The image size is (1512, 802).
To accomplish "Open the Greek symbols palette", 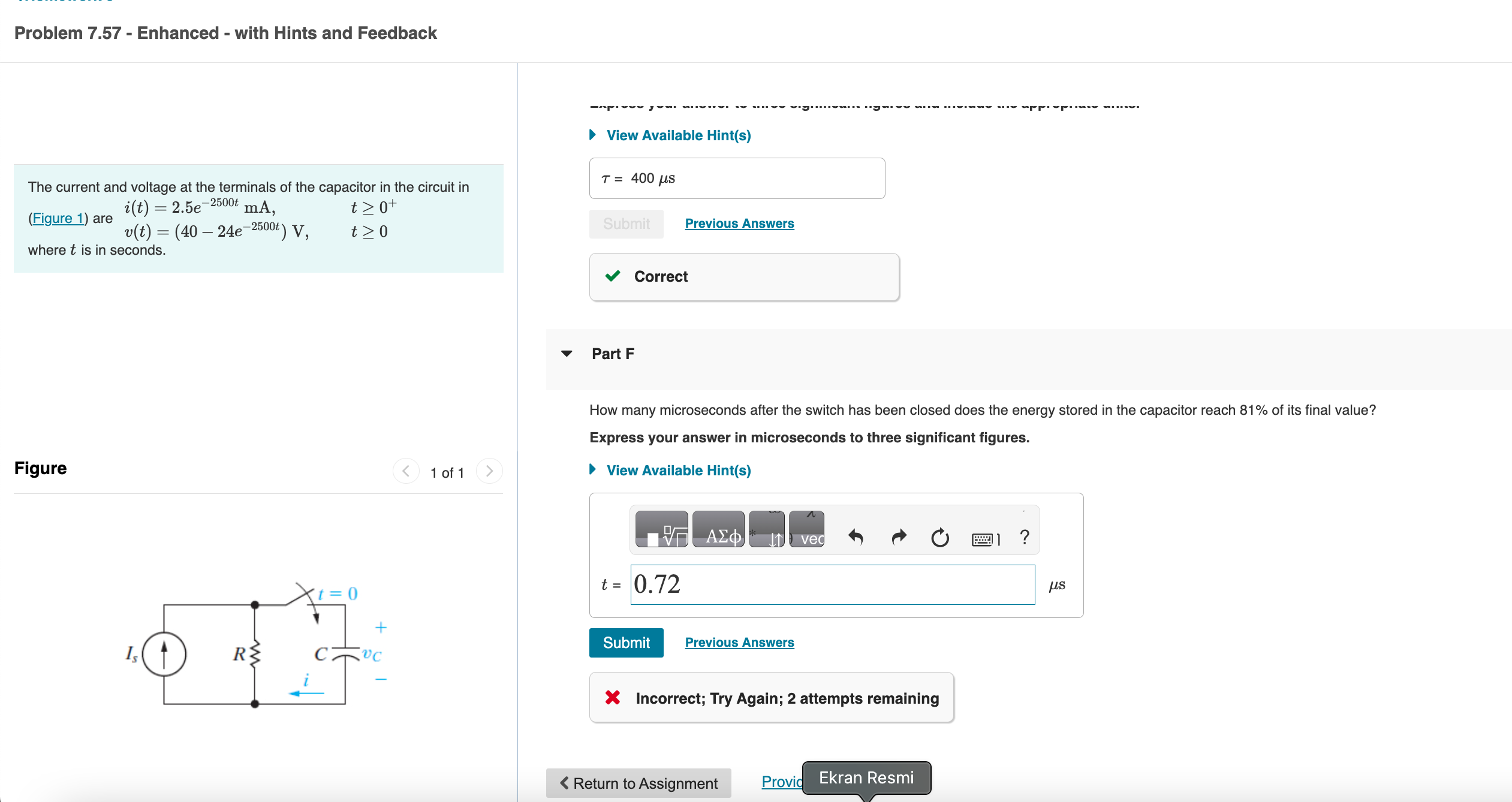I will (x=718, y=530).
